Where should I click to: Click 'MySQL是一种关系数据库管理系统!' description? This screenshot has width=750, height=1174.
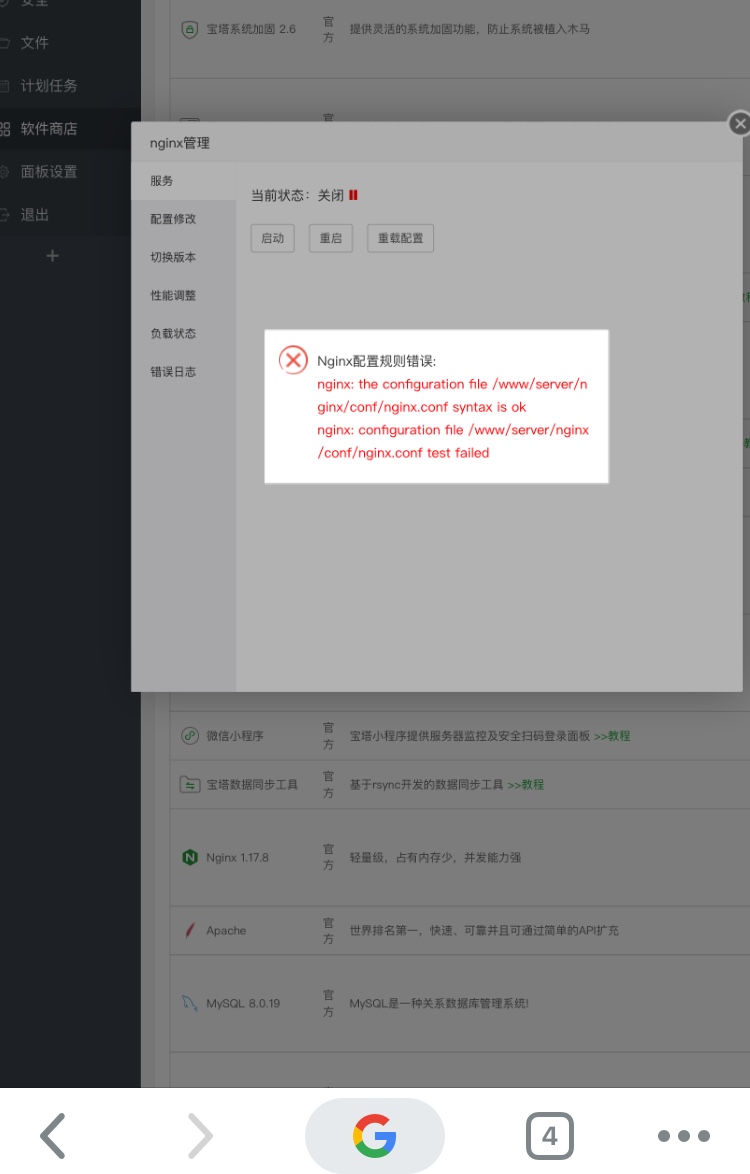pos(439,1003)
